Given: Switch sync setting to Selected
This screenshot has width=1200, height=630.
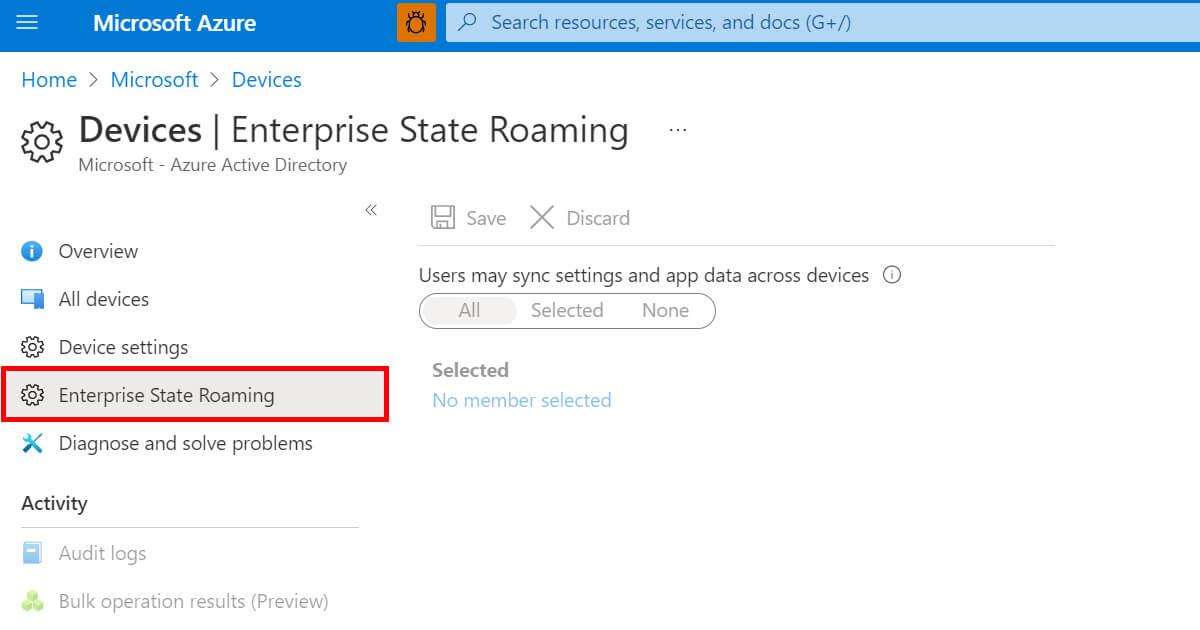Looking at the screenshot, I should click(x=566, y=310).
